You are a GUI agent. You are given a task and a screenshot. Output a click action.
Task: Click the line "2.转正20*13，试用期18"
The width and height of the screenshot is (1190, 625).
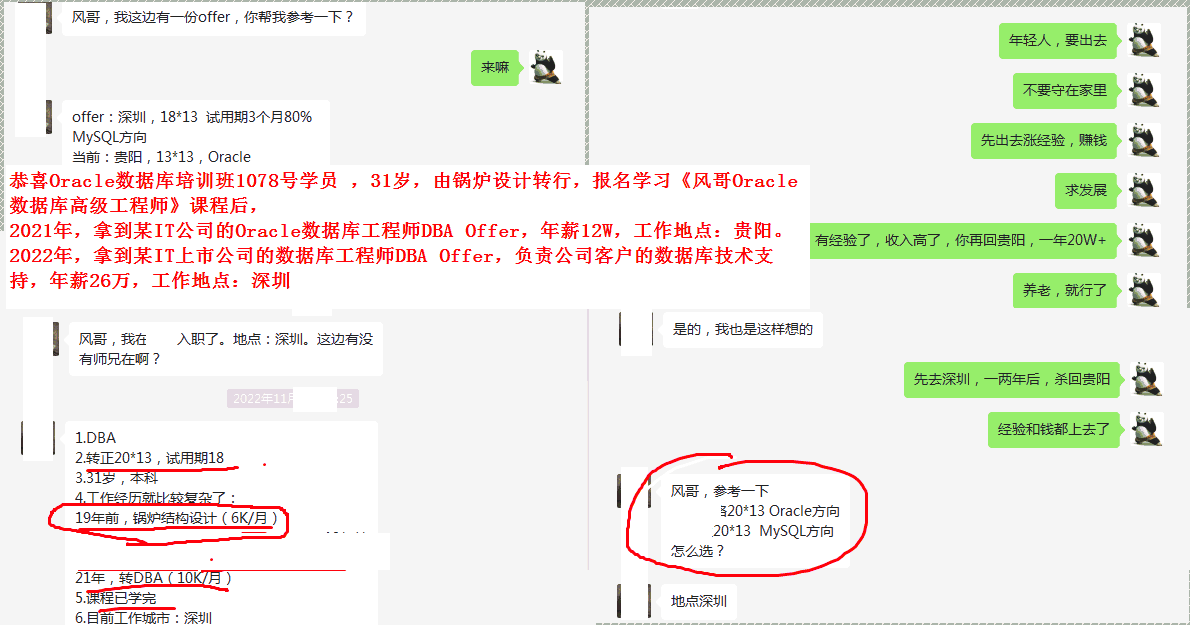pyautogui.click(x=150, y=458)
